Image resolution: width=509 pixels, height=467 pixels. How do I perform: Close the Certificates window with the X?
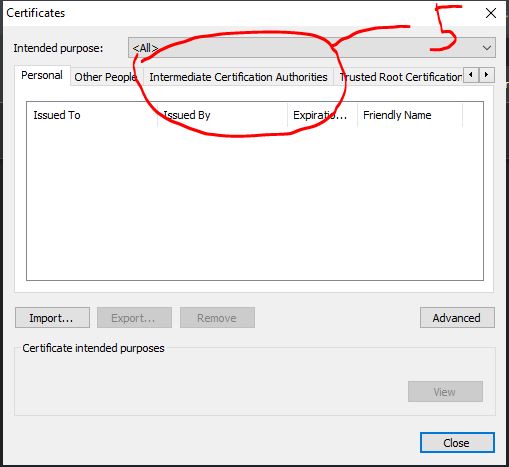(491, 13)
